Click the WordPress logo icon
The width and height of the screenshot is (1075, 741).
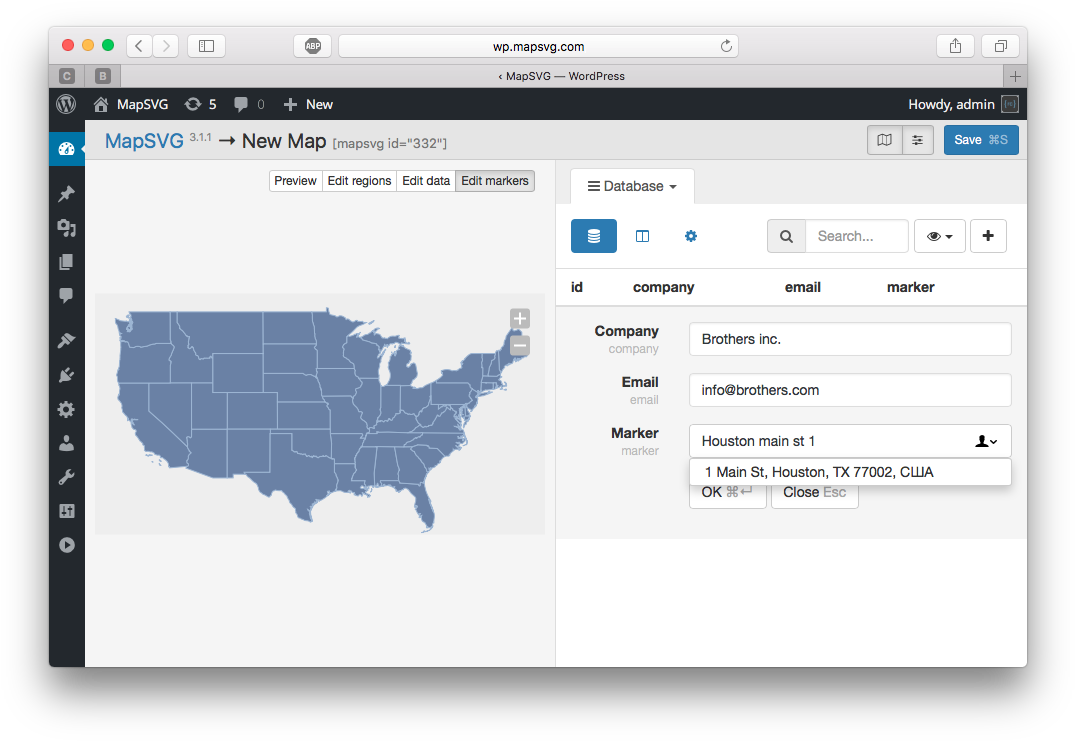point(66,104)
